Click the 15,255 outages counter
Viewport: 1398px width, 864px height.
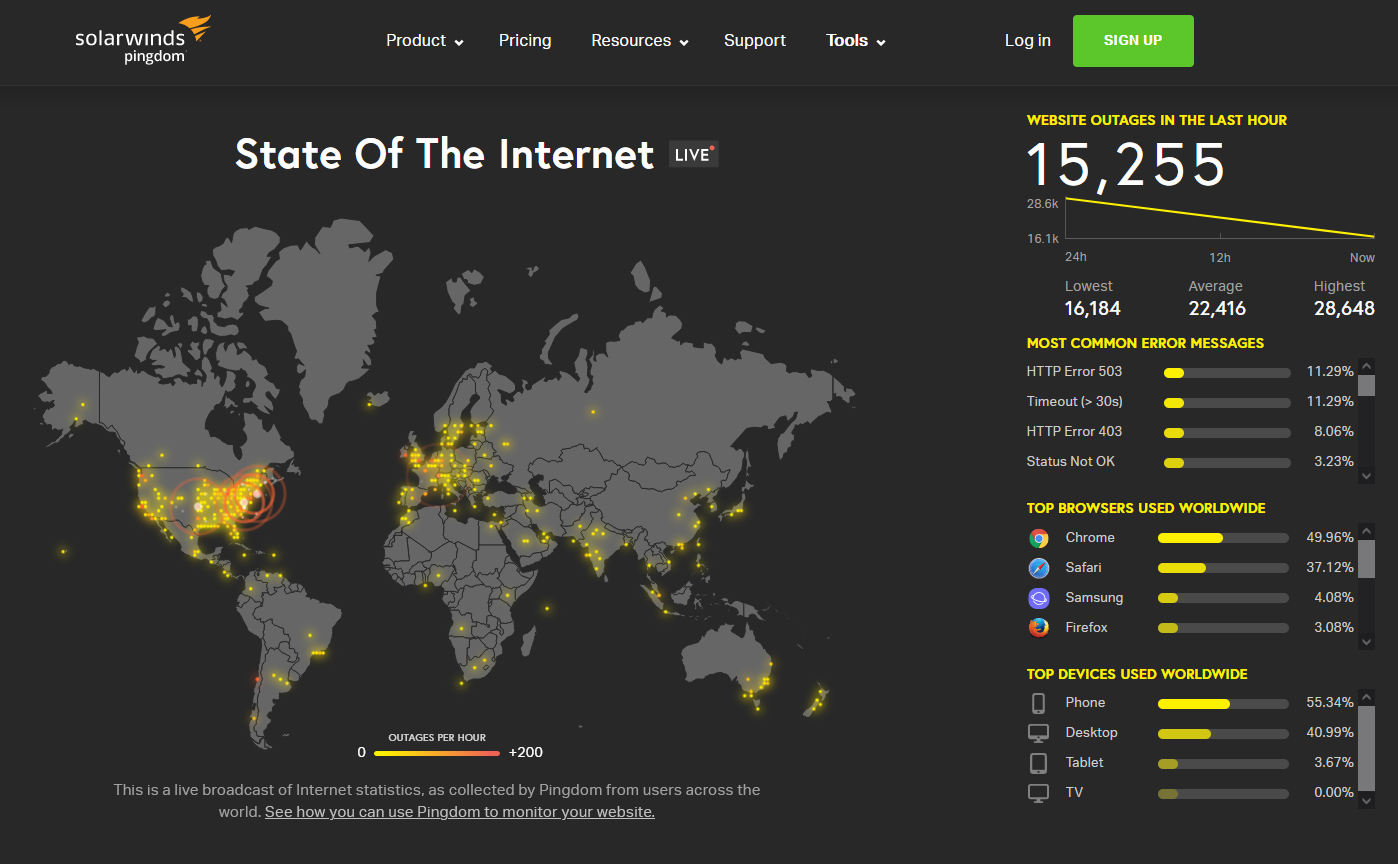point(1127,165)
